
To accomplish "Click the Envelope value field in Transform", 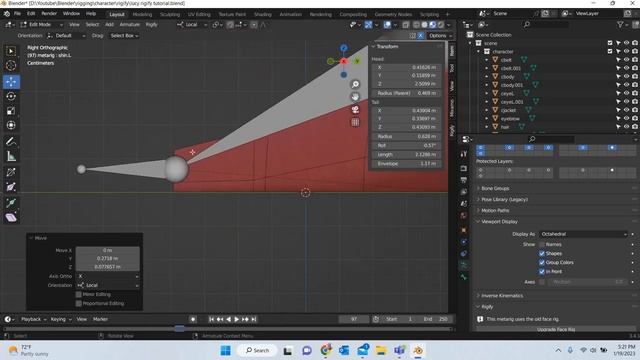I will 406,164.
